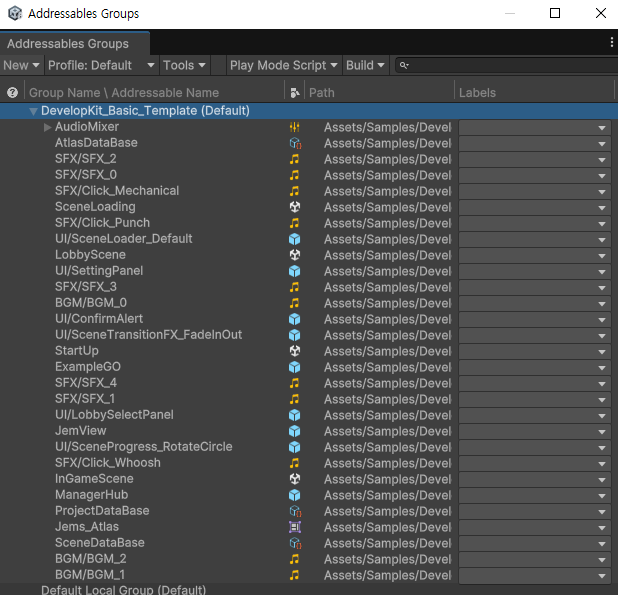Click the Labels column header
This screenshot has width=618, height=595.
[x=477, y=93]
